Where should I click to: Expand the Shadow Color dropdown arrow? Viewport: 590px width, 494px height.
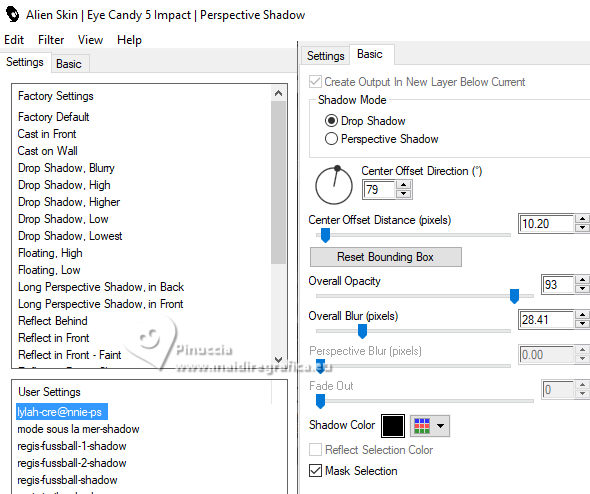tap(440, 426)
